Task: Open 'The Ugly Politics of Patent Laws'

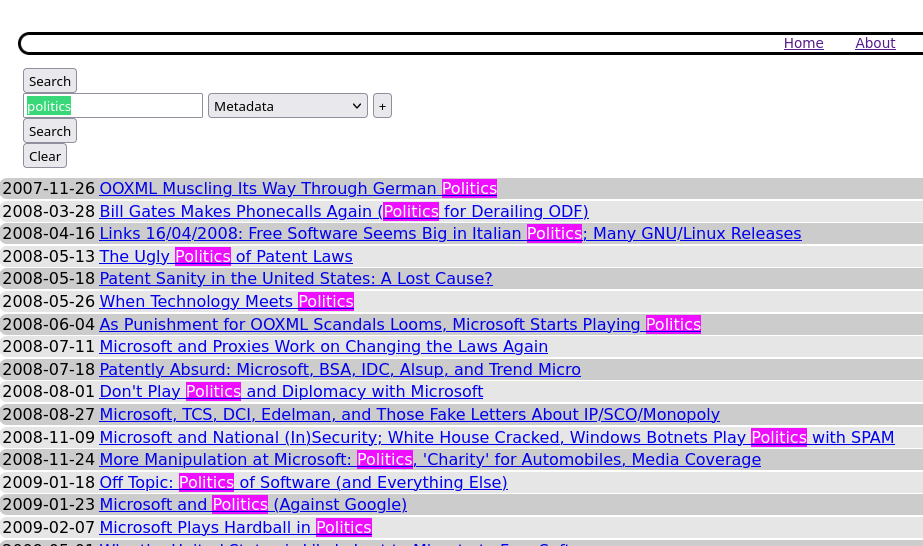Action: pos(226,257)
